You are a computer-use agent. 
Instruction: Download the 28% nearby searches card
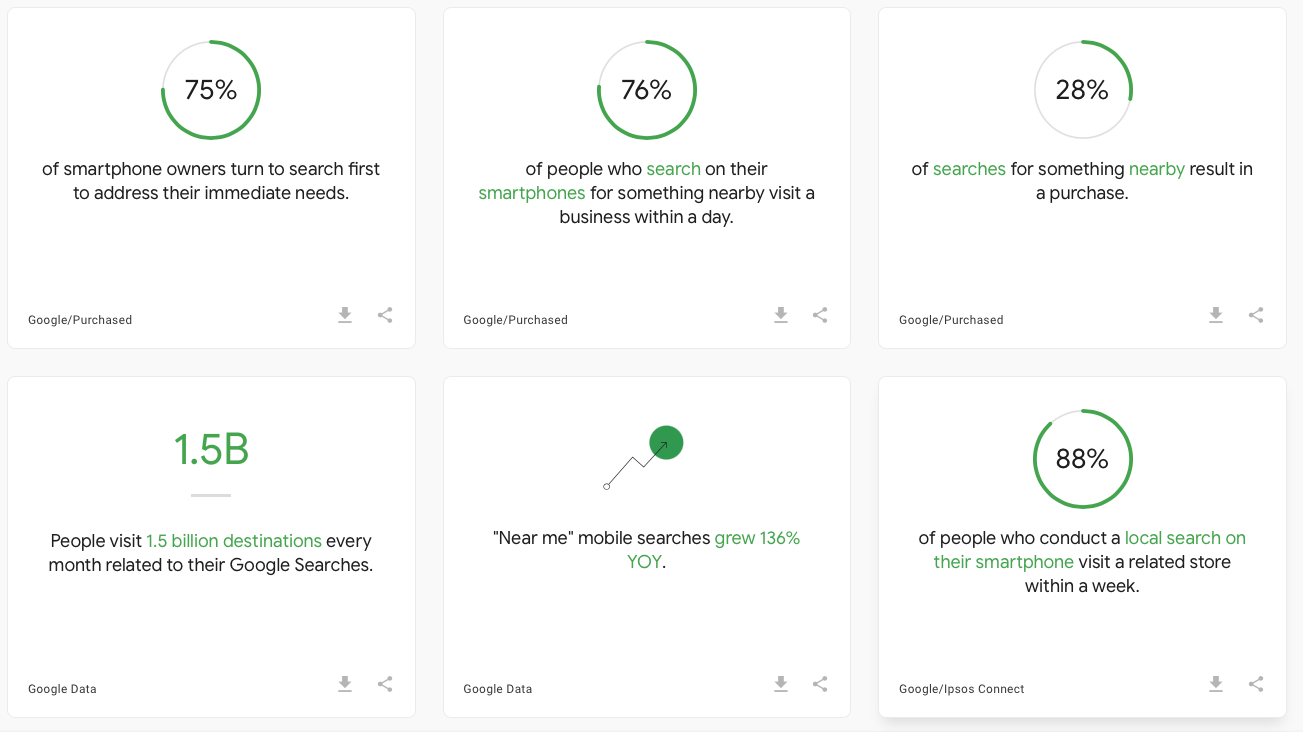point(1216,315)
